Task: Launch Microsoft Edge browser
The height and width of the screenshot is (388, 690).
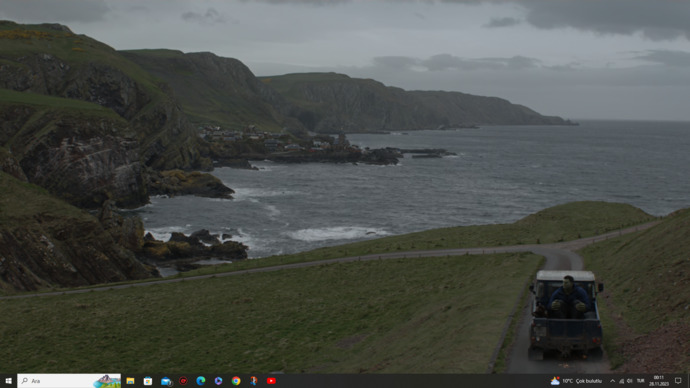Action: tap(201, 381)
